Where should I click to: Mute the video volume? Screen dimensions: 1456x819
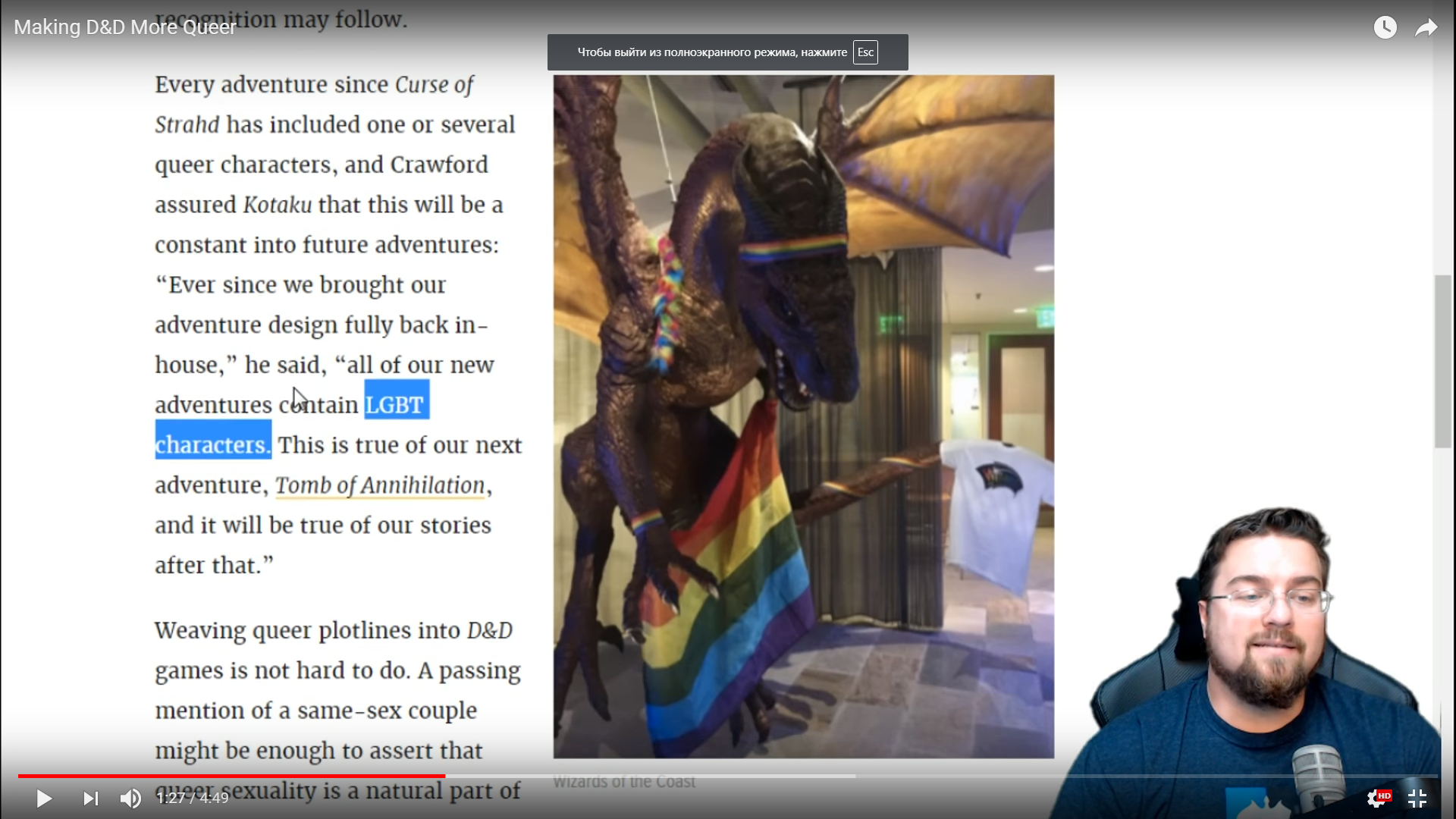(x=130, y=798)
